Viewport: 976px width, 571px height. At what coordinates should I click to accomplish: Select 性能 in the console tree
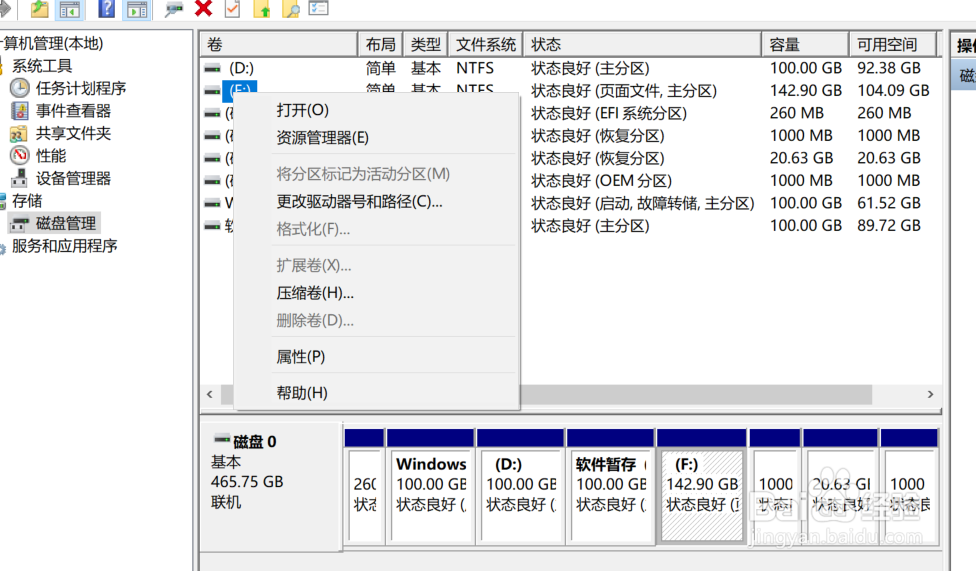tap(51, 156)
